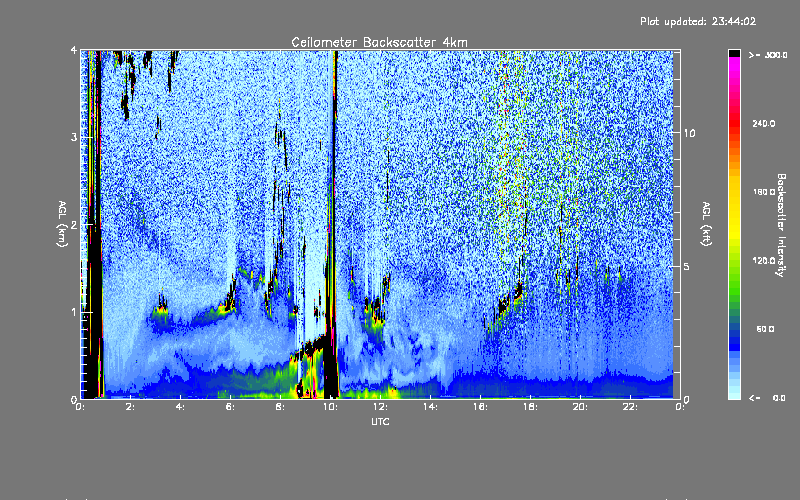Click the "Plot updated: 23:44:02" timestamp

[x=698, y=21]
